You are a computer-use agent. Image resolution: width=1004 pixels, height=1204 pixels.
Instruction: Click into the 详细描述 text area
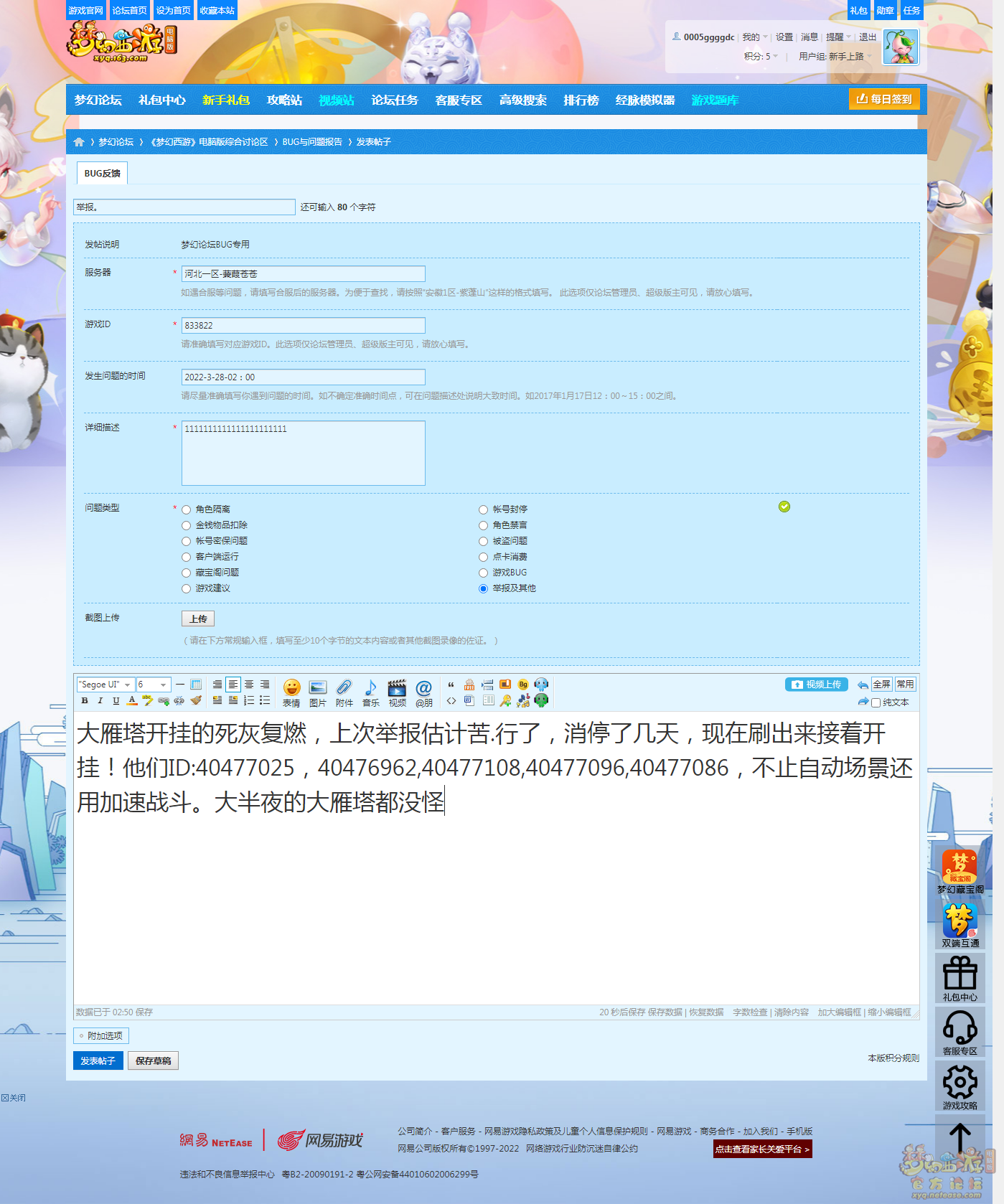point(304,453)
